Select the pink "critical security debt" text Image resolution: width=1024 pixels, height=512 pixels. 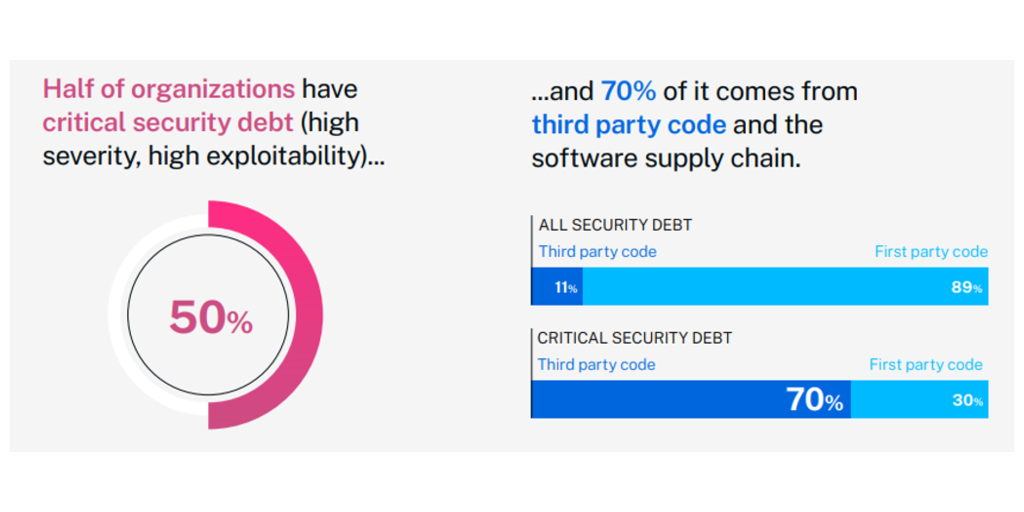[x=168, y=123]
